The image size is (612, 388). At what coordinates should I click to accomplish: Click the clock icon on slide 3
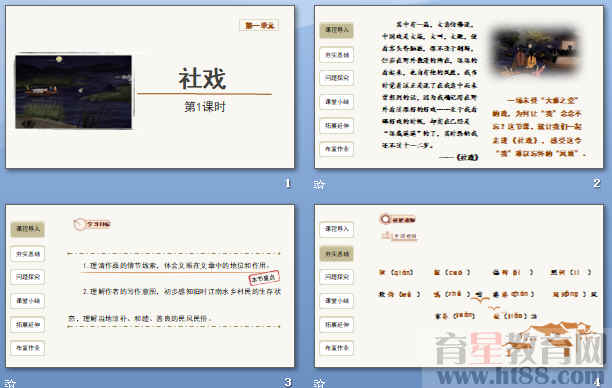coord(80,224)
